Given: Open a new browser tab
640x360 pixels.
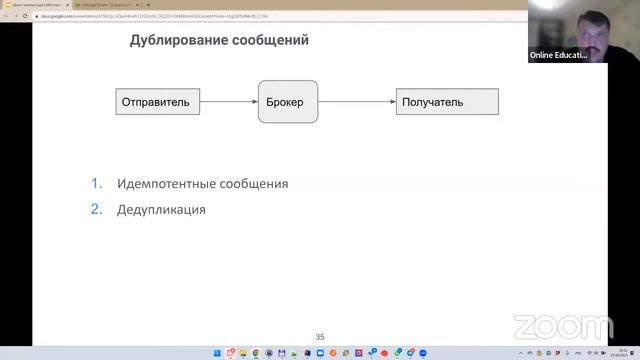Looking at the screenshot, I should [x=148, y=5].
